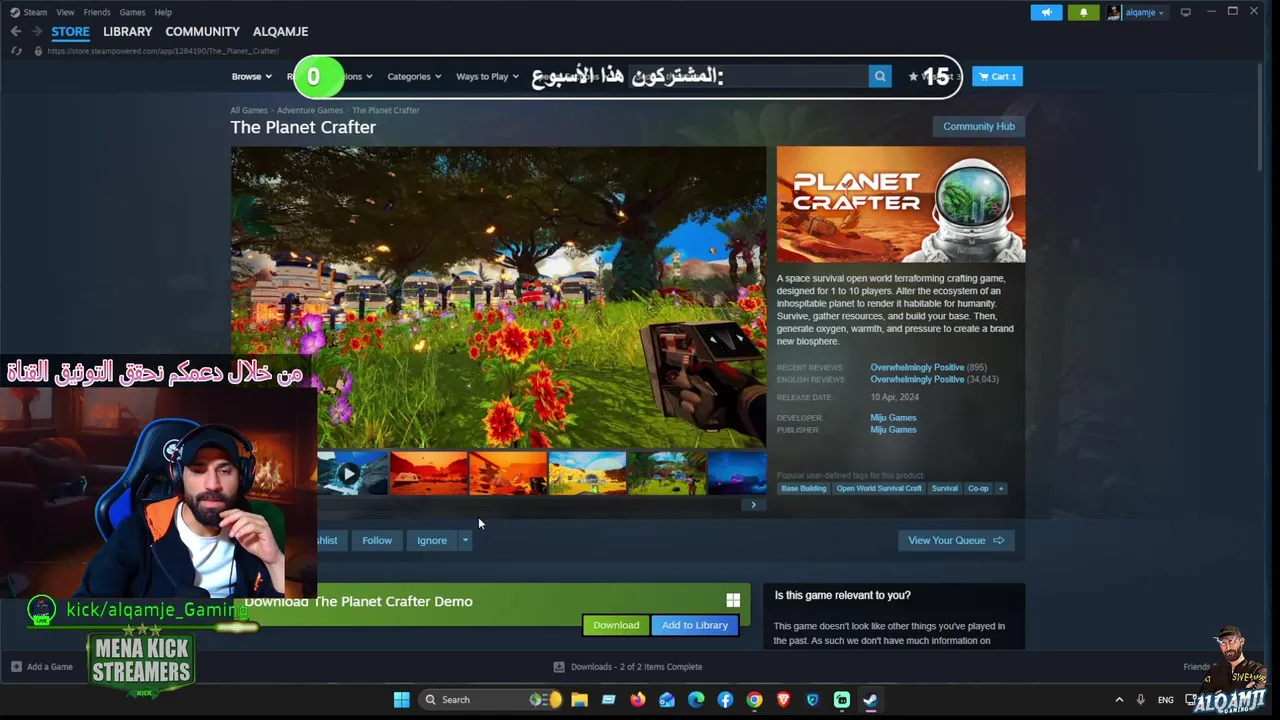Go back with the Steam back arrow

[x=15, y=32]
